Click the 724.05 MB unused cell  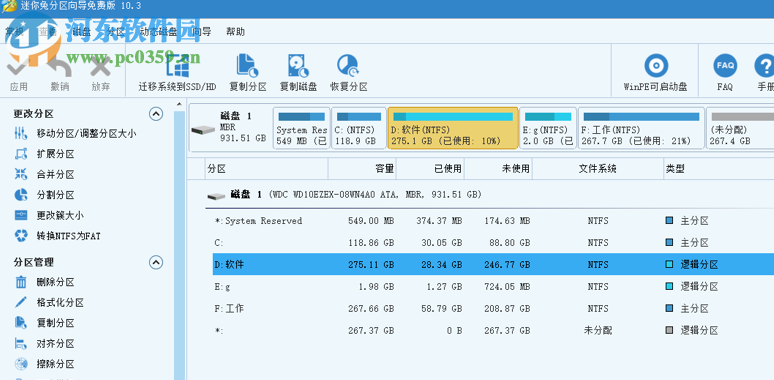(x=507, y=287)
